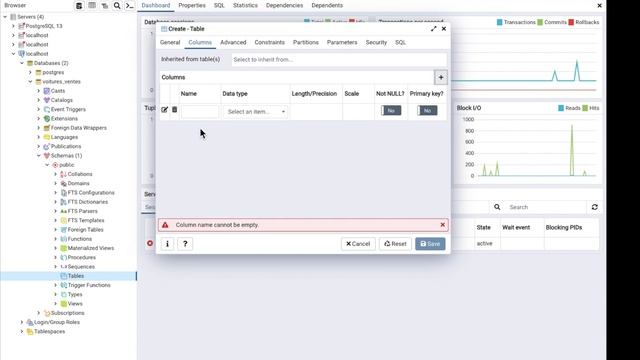The height and width of the screenshot is (360, 640).
Task: Toggle the Rollbacks legend entry
Action: click(584, 22)
